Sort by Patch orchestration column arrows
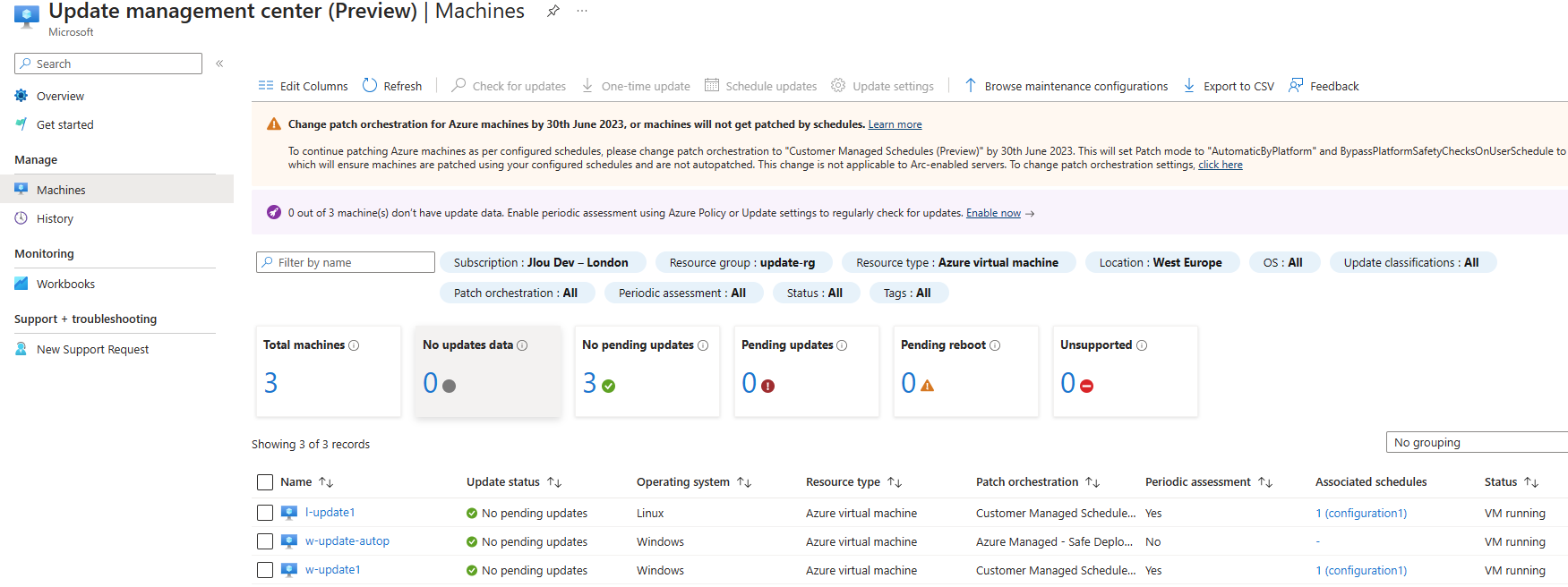Viewport: 1568px width, 587px height. point(1092,482)
